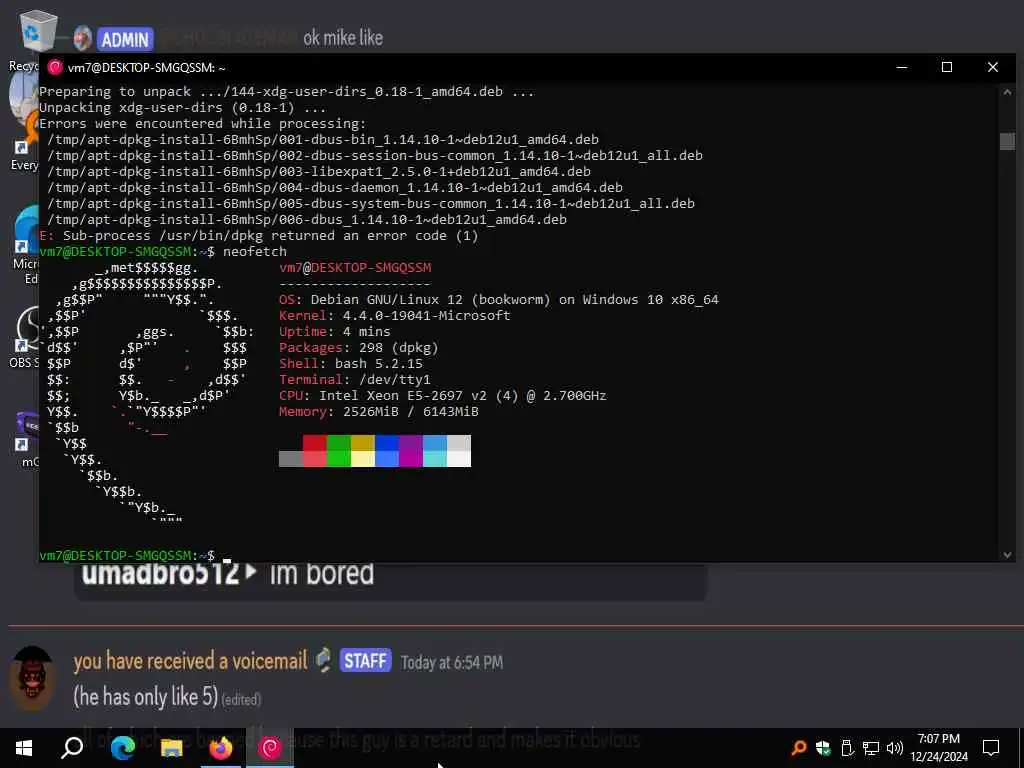The image size is (1024, 768).
Task: Click the "CPU: Intel Xeon E5-2697" line
Action: (x=443, y=396)
